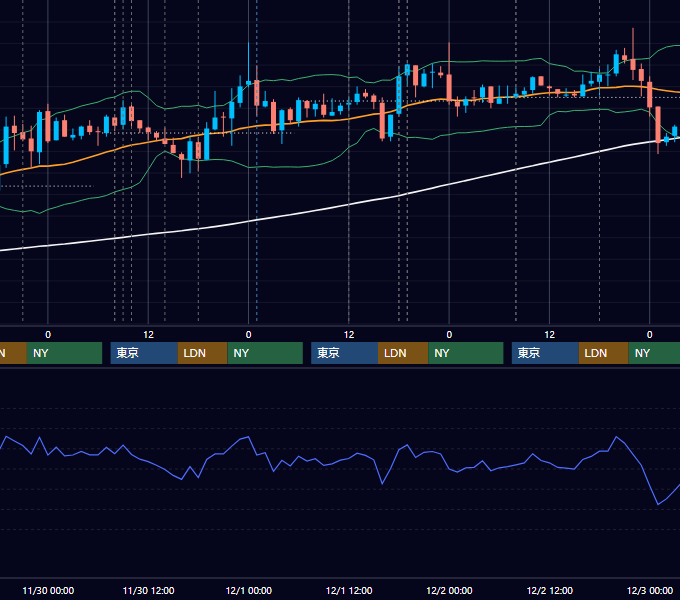The image size is (680, 600).
Task: Select the NY session block spanning 11/30 00:00
Action: click(64, 353)
